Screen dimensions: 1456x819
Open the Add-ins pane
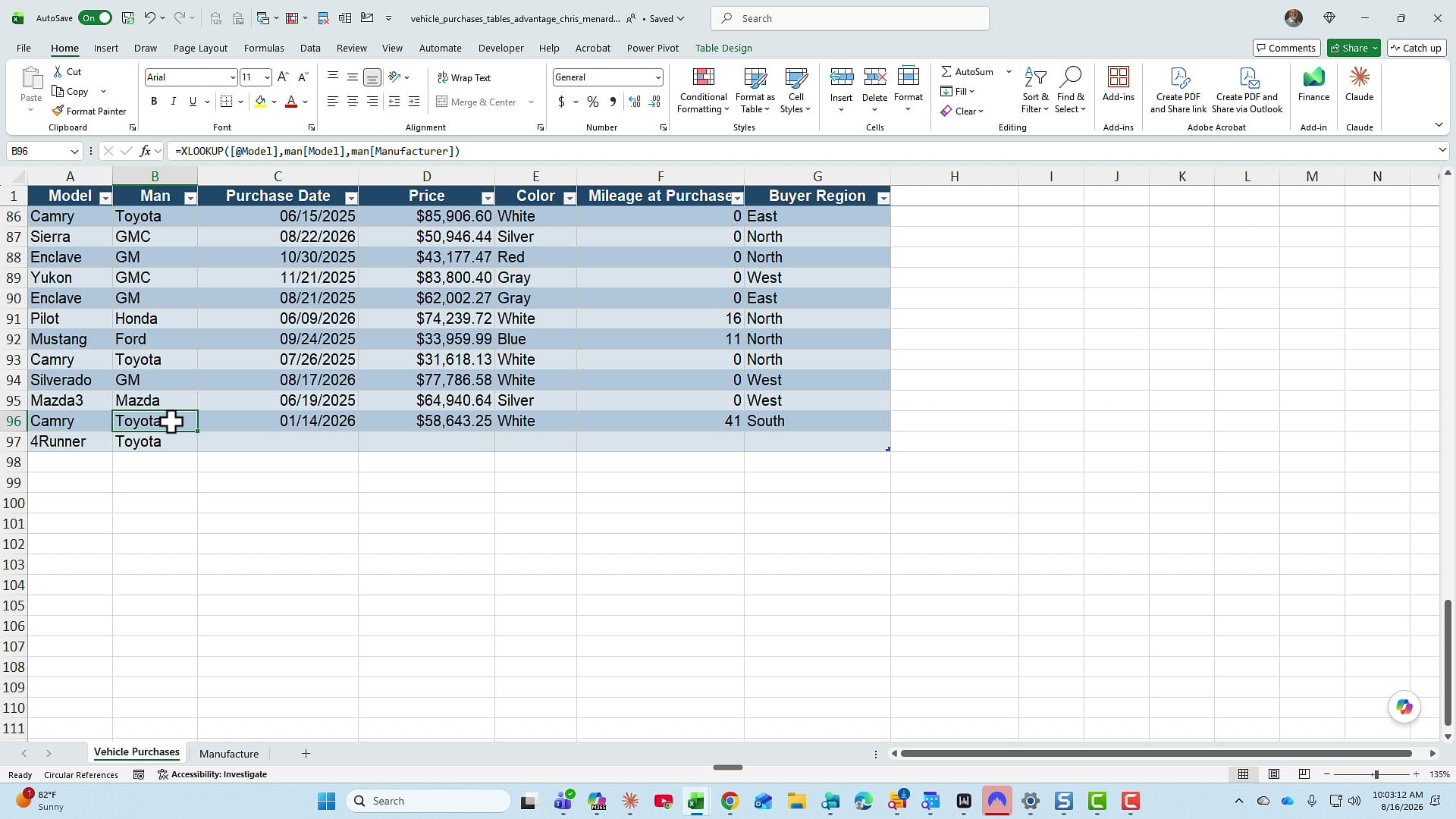coord(1119,84)
